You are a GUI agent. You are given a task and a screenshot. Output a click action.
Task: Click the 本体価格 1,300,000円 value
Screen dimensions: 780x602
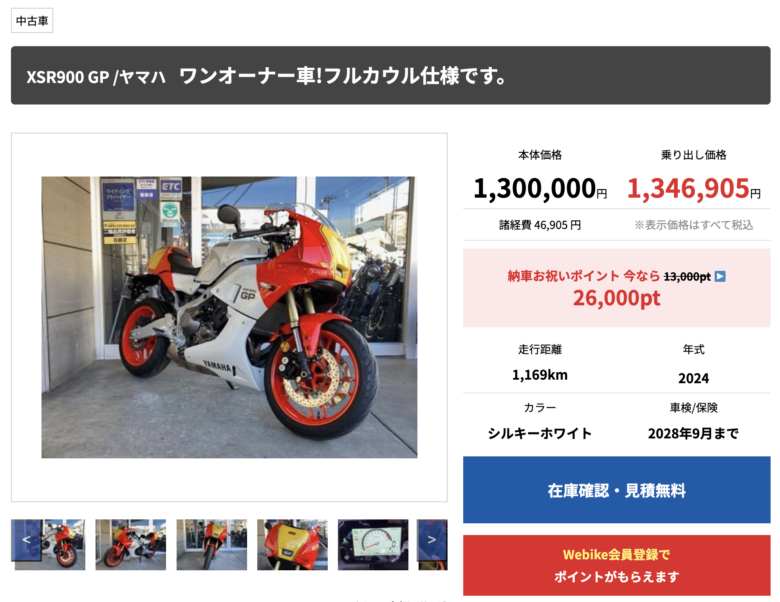coord(540,189)
